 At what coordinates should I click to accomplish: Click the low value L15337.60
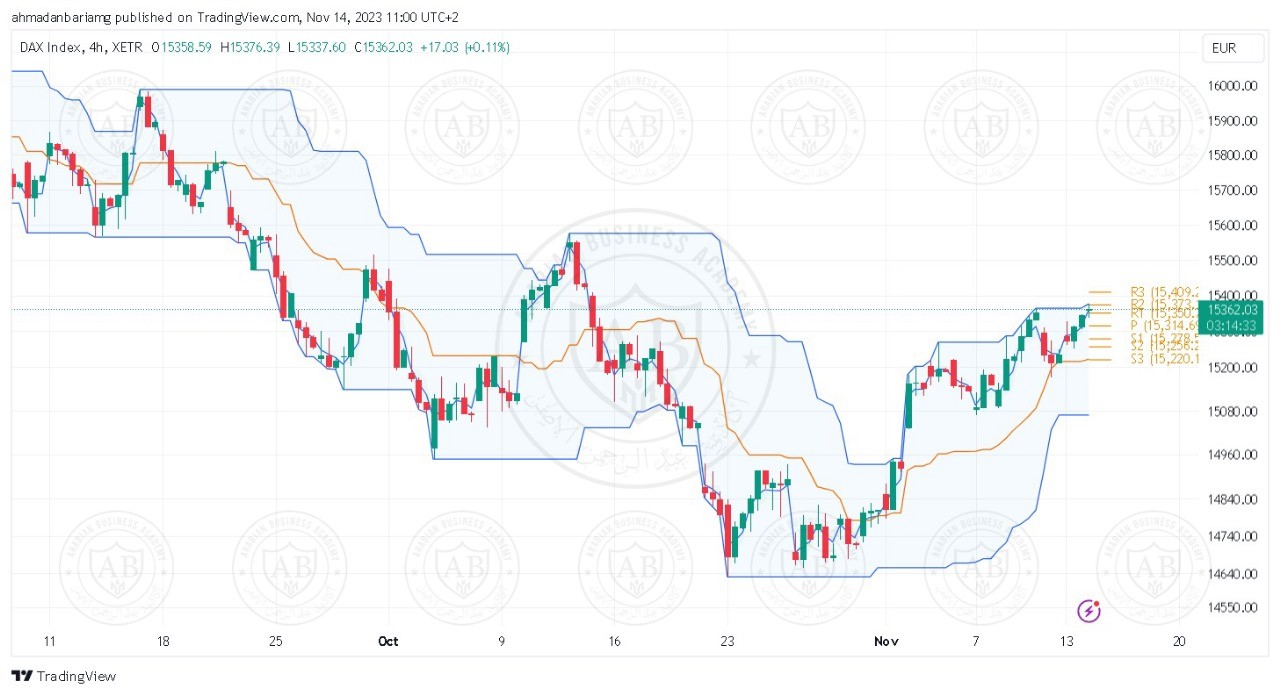tap(317, 46)
